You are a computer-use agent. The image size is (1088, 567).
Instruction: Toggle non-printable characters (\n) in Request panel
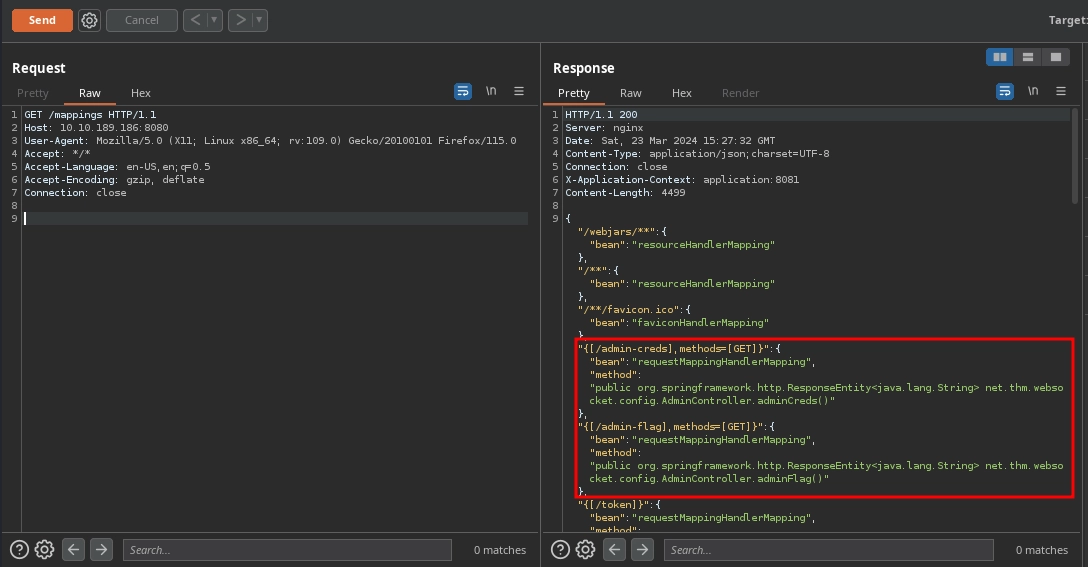tap(491, 91)
